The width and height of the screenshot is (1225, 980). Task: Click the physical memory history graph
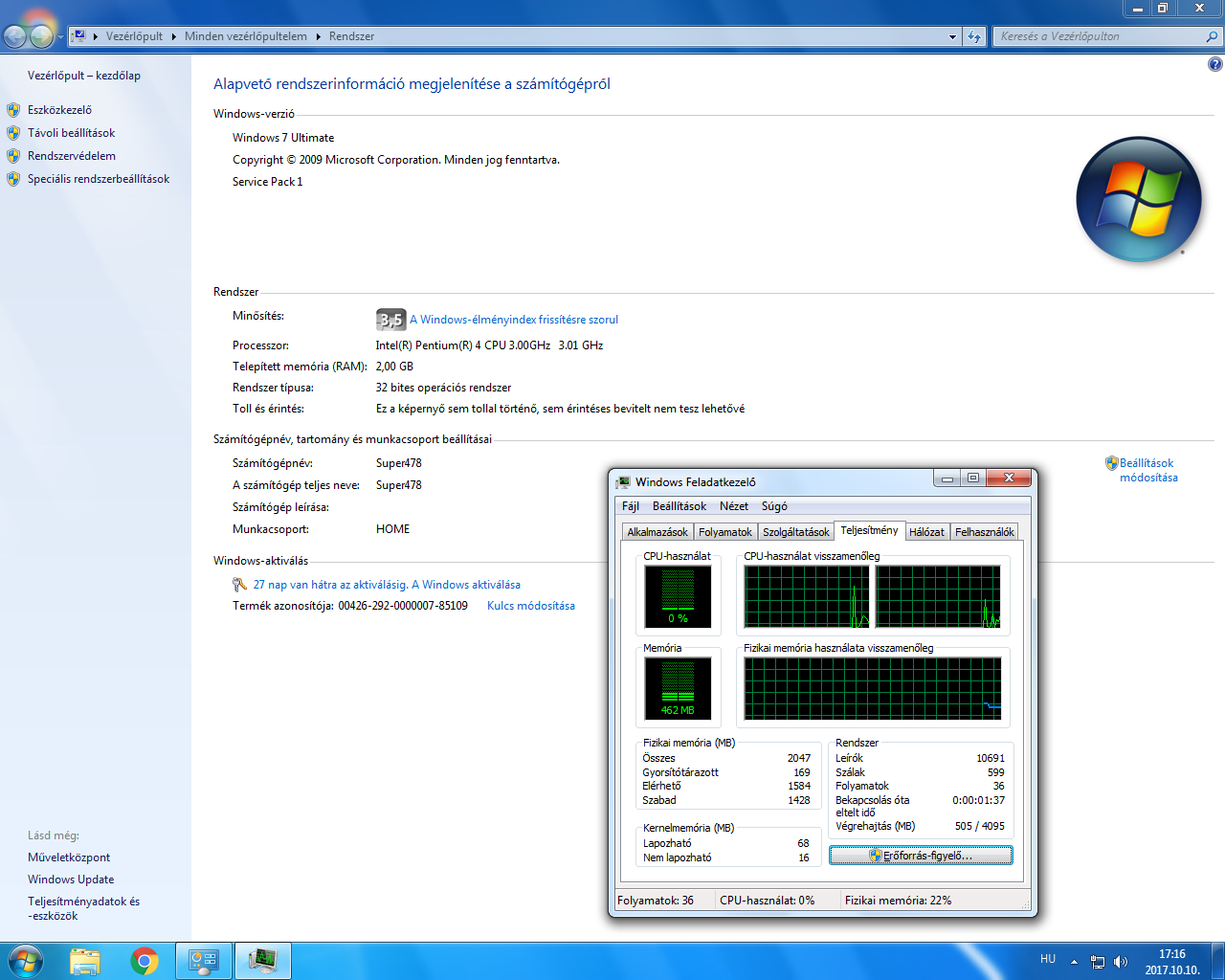tap(872, 688)
